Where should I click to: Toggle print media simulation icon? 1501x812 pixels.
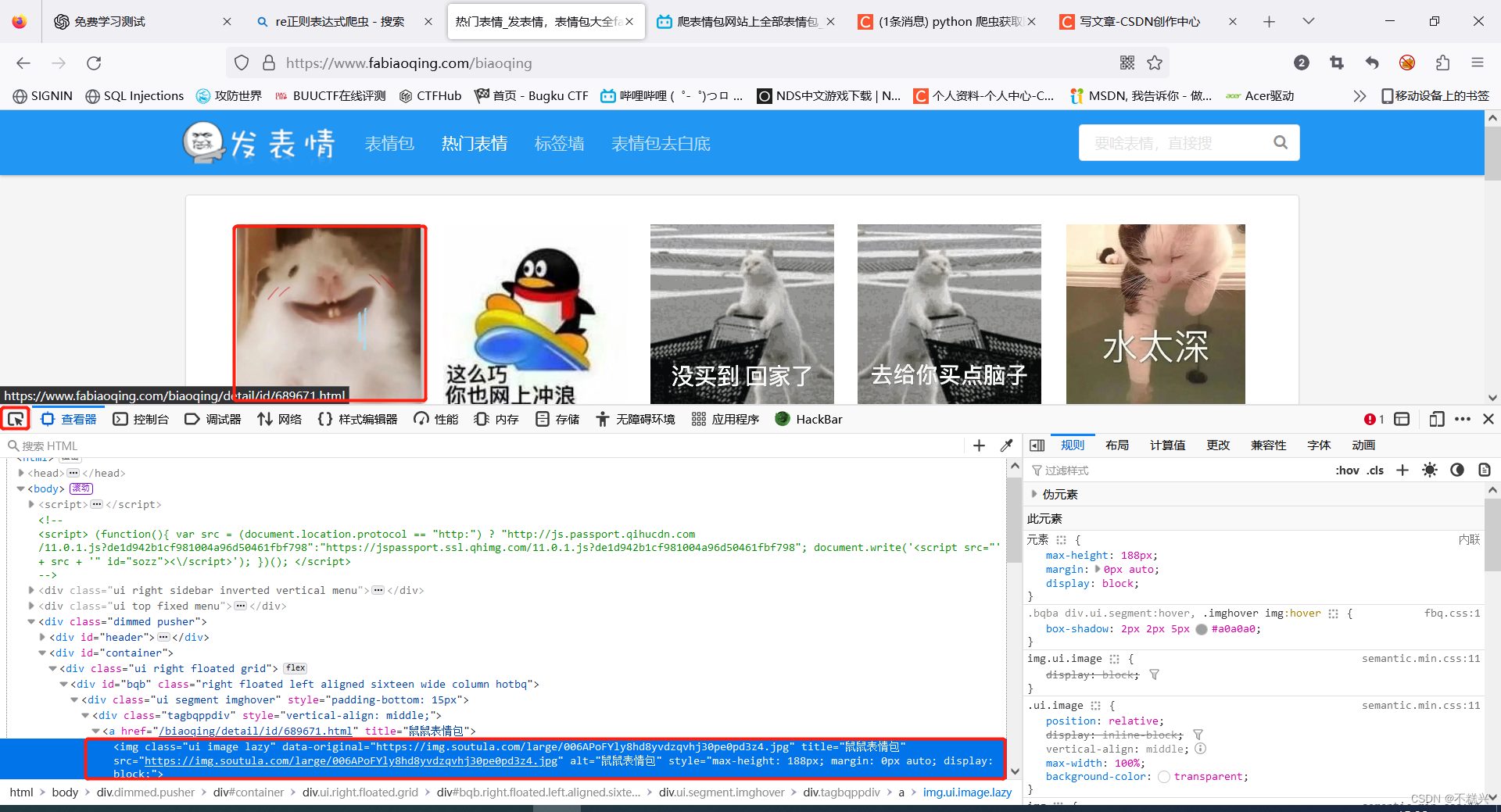pos(1485,470)
